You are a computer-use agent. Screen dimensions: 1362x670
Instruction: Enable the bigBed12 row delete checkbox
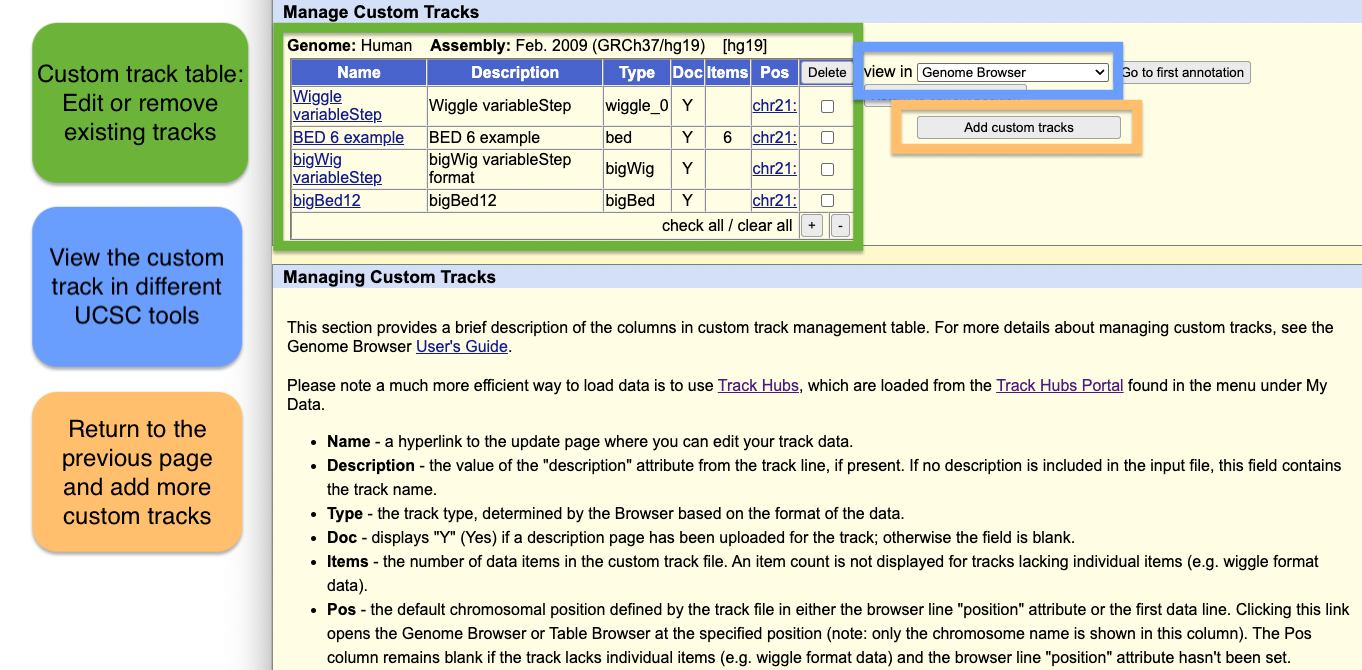click(827, 201)
